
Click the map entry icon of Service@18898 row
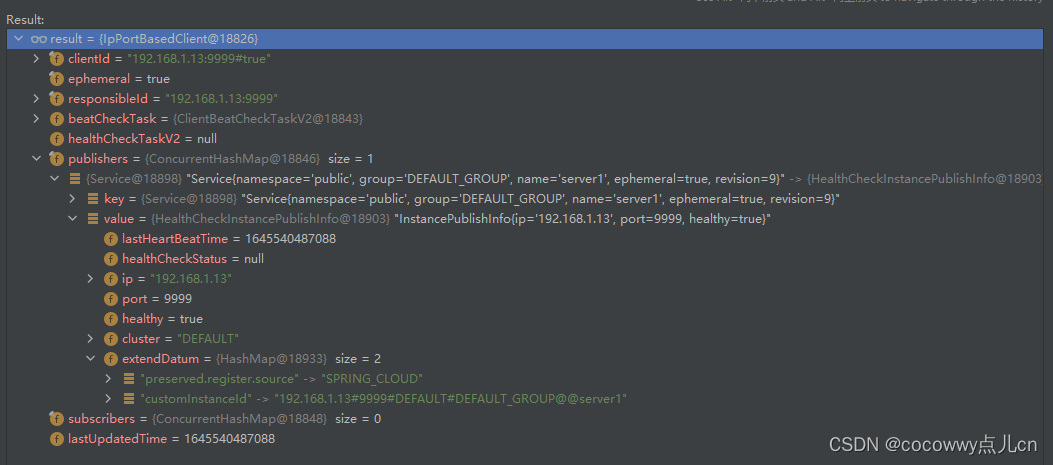tap(75, 179)
